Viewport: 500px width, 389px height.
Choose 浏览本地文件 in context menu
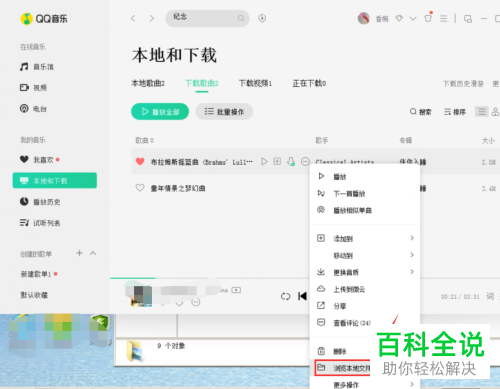(x=343, y=368)
